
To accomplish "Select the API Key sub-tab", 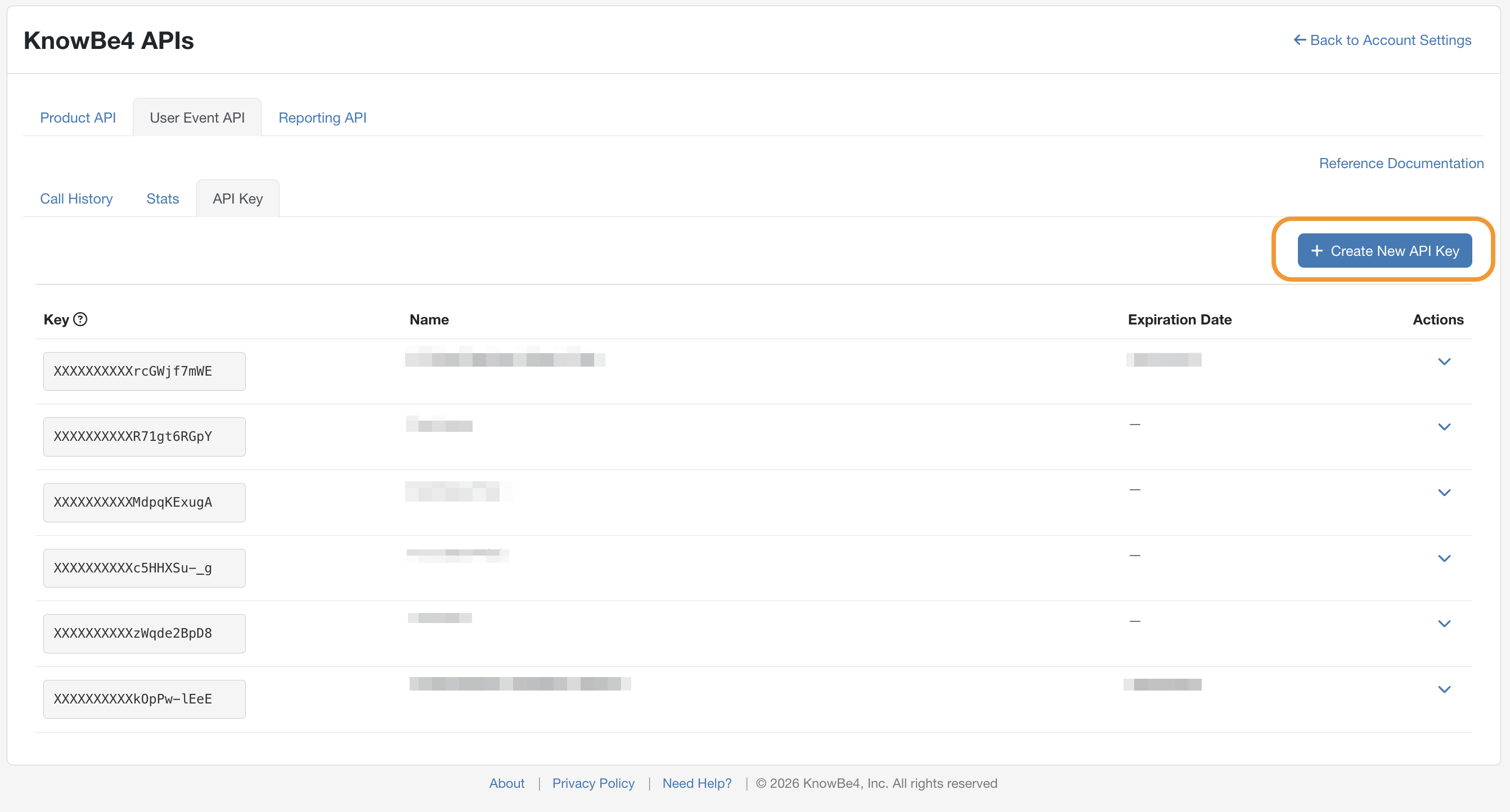I will (x=237, y=199).
